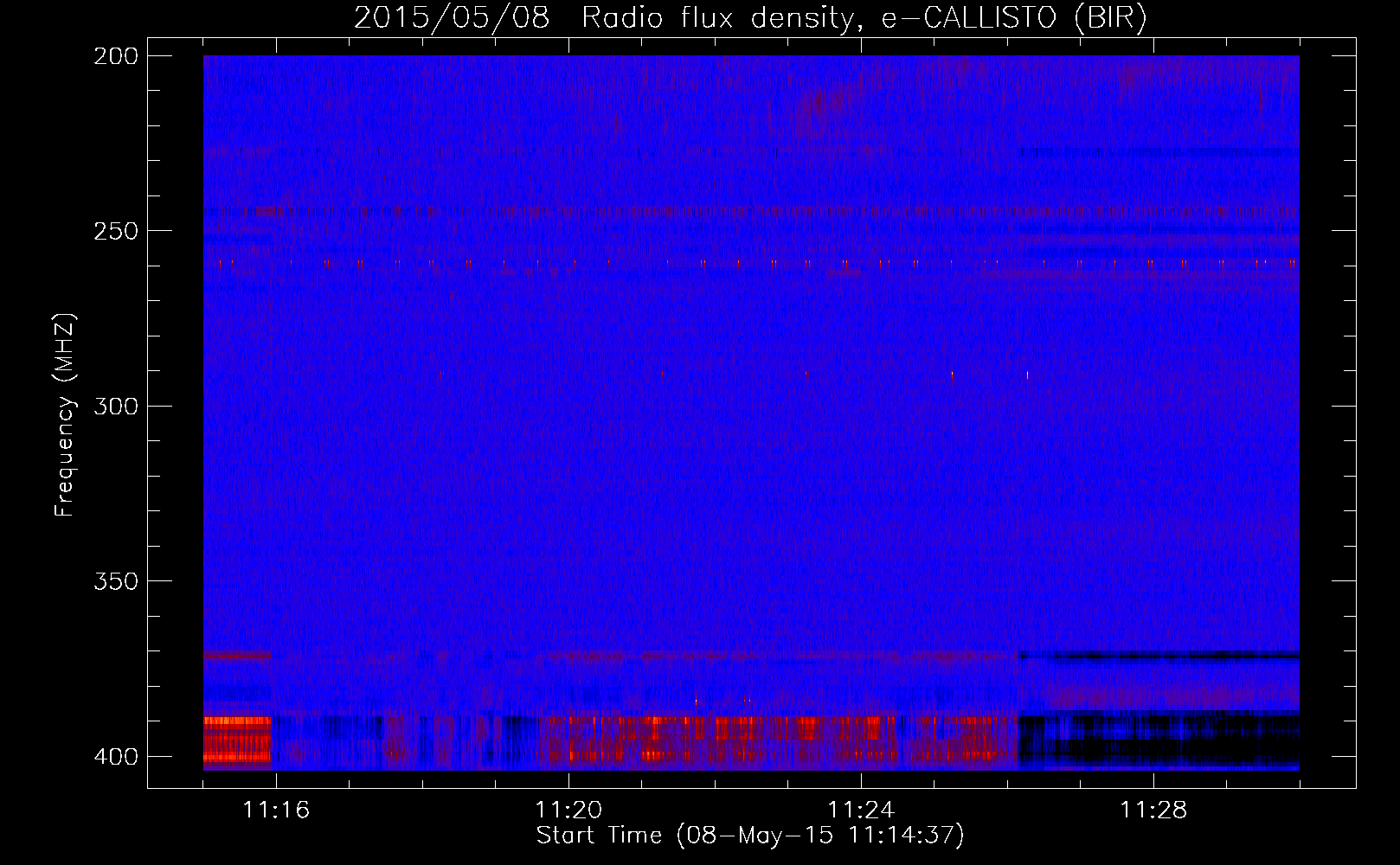Click the 250 frequency tick label
The width and height of the screenshot is (1400, 865).
point(115,231)
